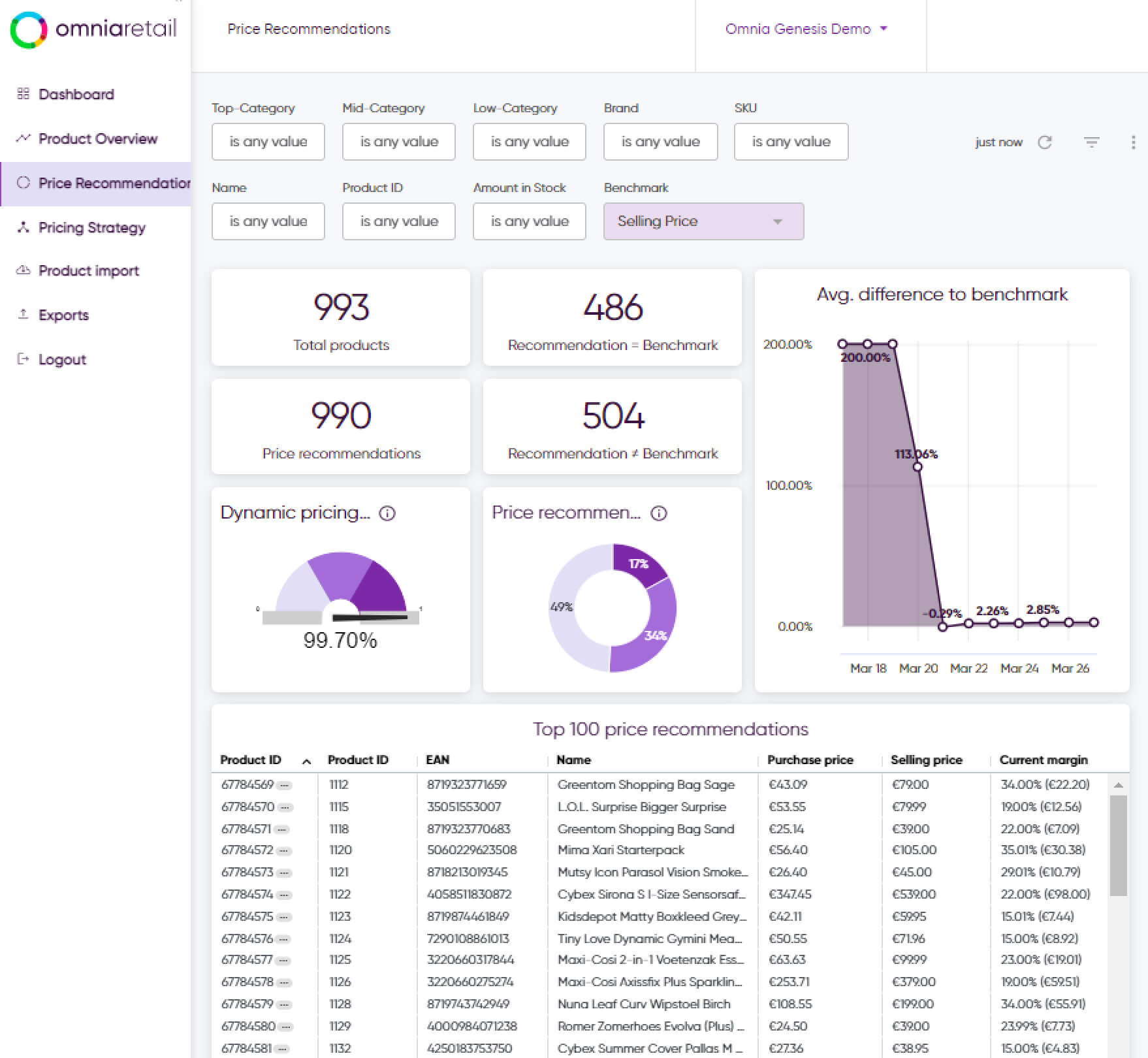Click the Dashboard grid icon
The image size is (1148, 1058).
pos(24,94)
